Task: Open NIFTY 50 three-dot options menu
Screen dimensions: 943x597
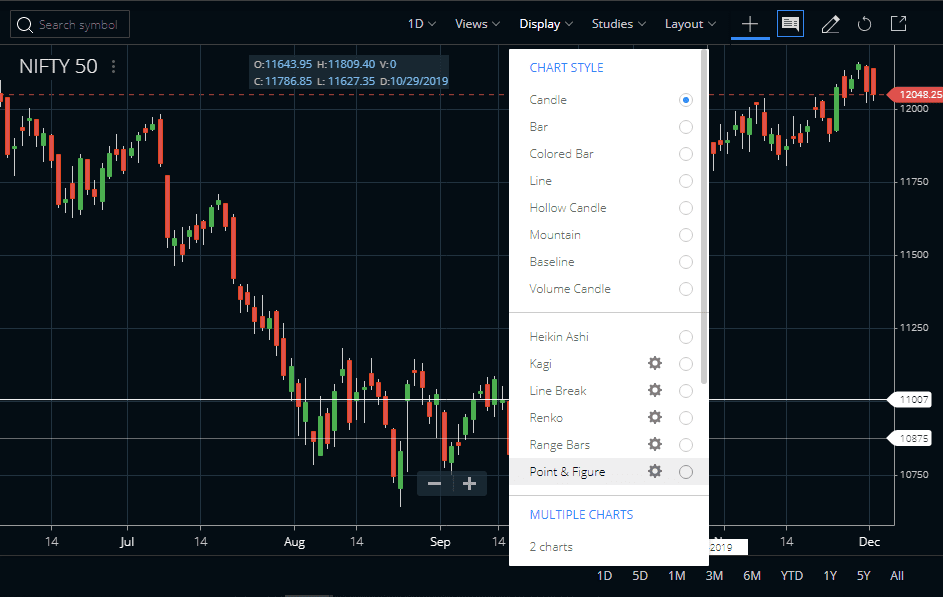Action: [x=114, y=66]
